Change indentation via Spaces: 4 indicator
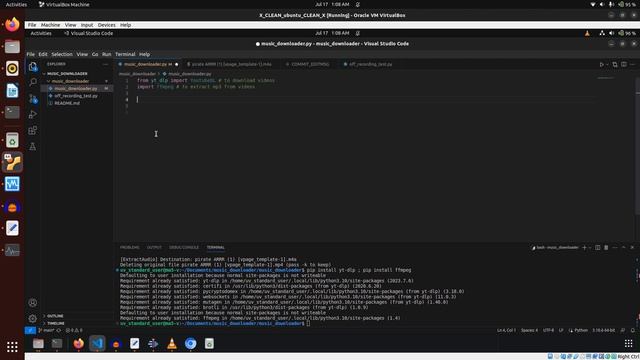The height and width of the screenshot is (360, 640). pos(529,330)
